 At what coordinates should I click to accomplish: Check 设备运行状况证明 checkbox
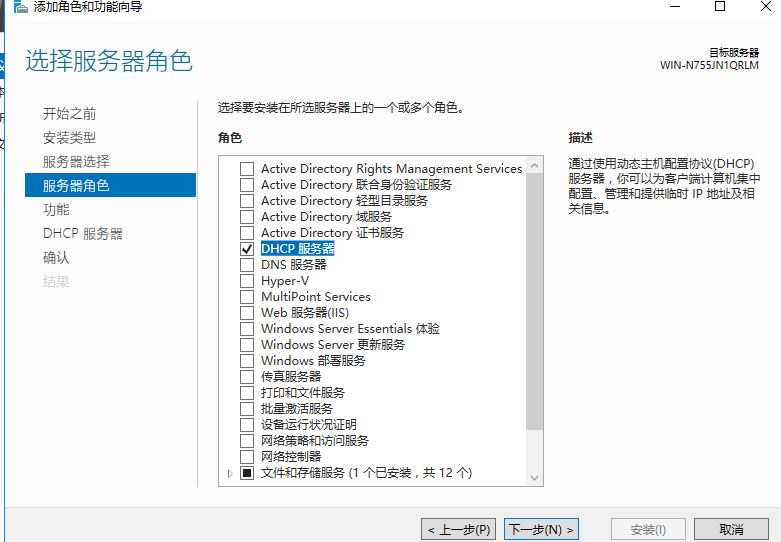click(x=247, y=424)
